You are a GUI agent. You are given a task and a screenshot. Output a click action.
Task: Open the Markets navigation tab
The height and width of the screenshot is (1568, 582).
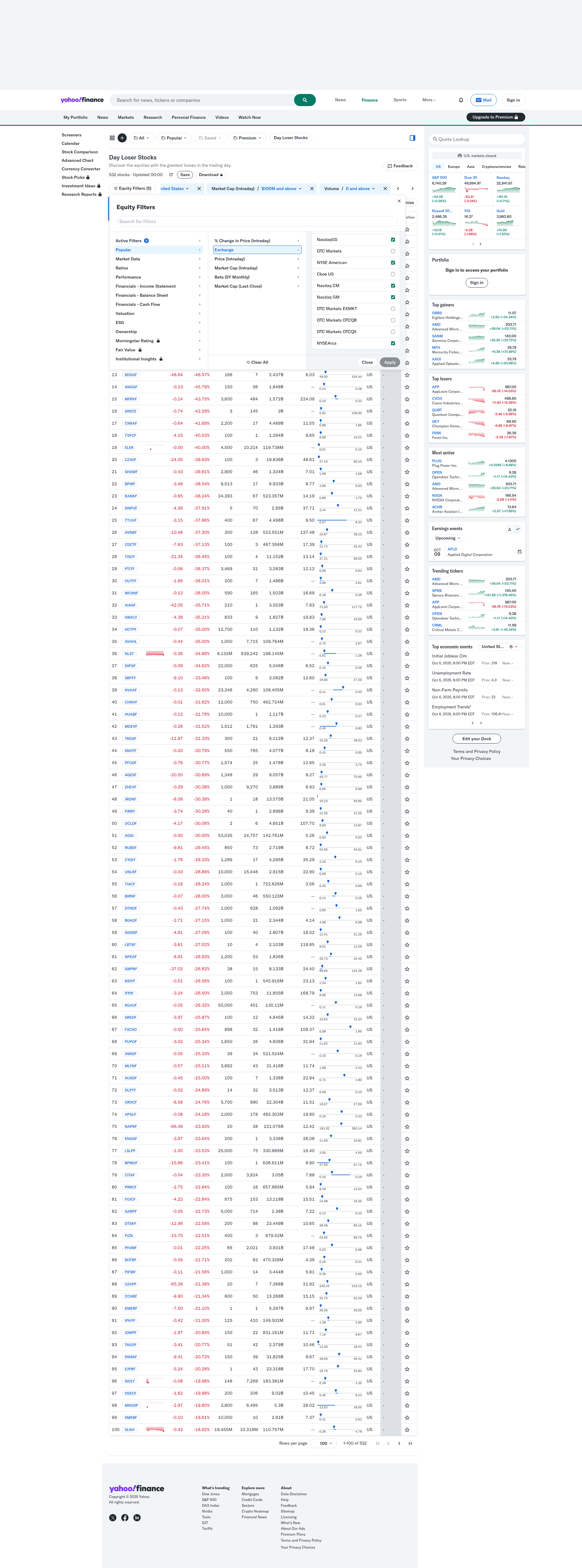point(125,118)
